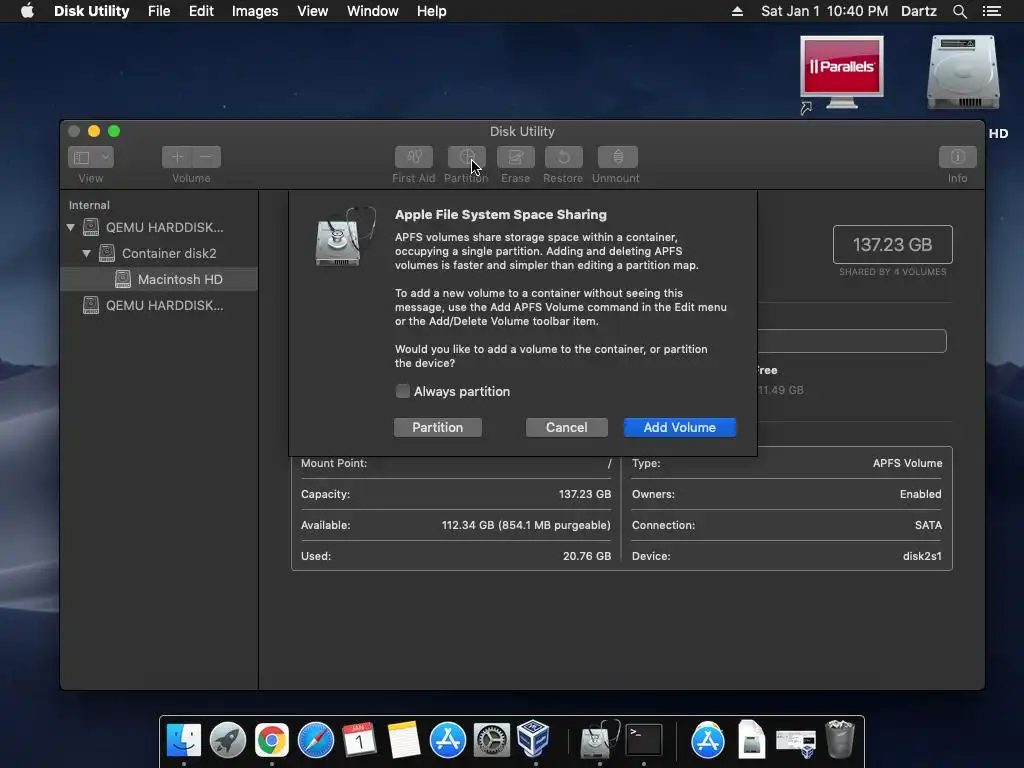Open the Disk Utility application menu
Image resolution: width=1024 pixels, height=768 pixels.
click(x=91, y=11)
